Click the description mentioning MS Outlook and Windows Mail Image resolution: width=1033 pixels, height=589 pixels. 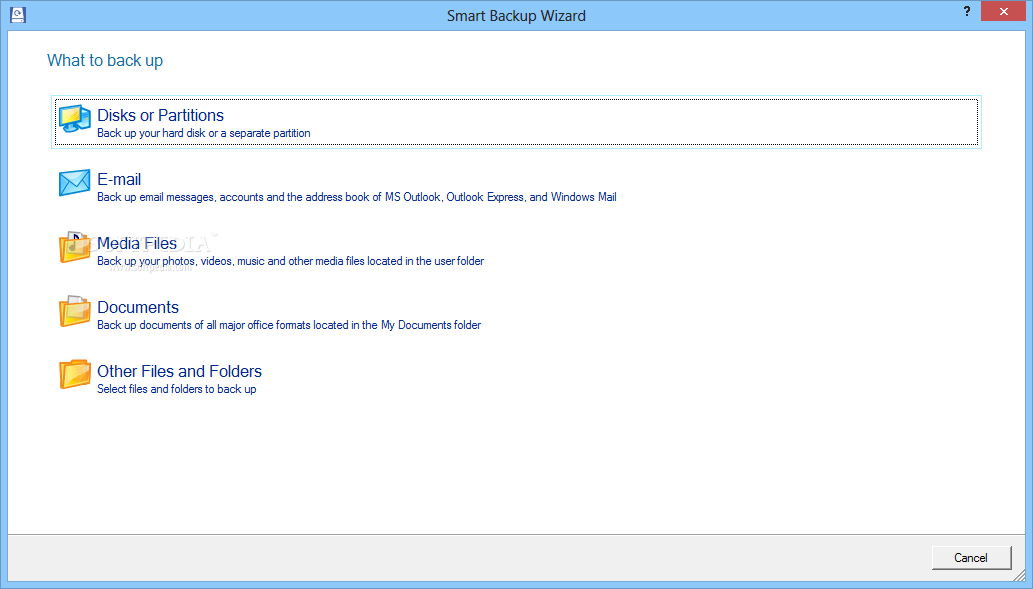coord(357,197)
